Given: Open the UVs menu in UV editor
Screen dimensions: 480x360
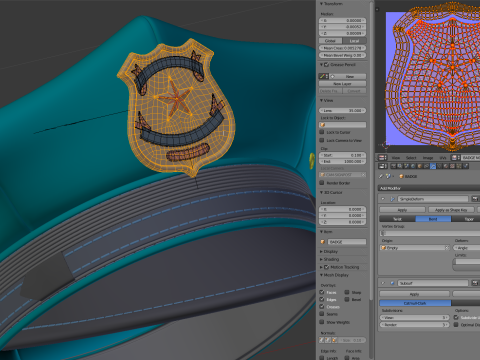Looking at the screenshot, I should click(443, 158).
